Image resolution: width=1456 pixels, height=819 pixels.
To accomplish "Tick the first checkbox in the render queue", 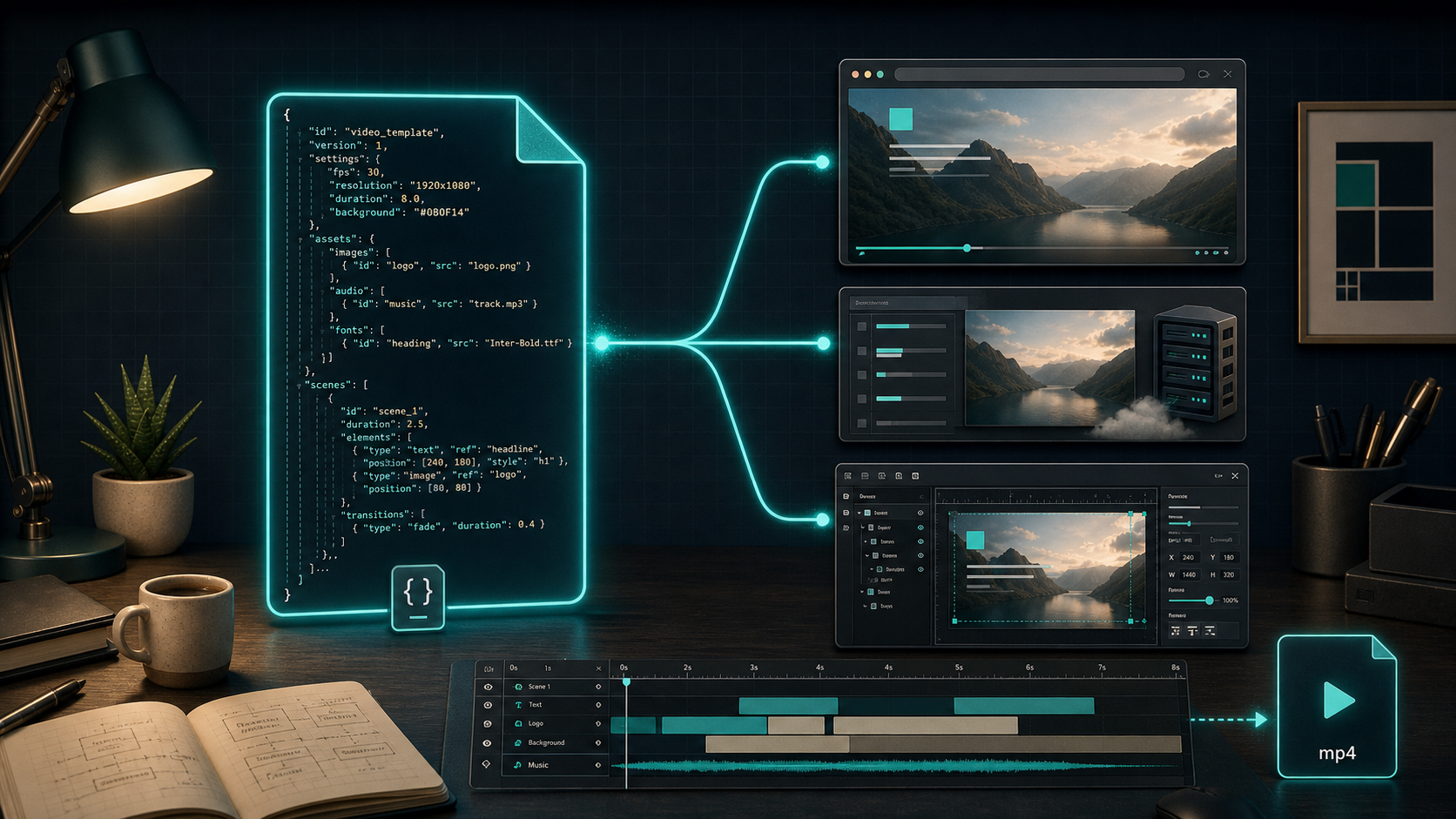I will (x=862, y=326).
